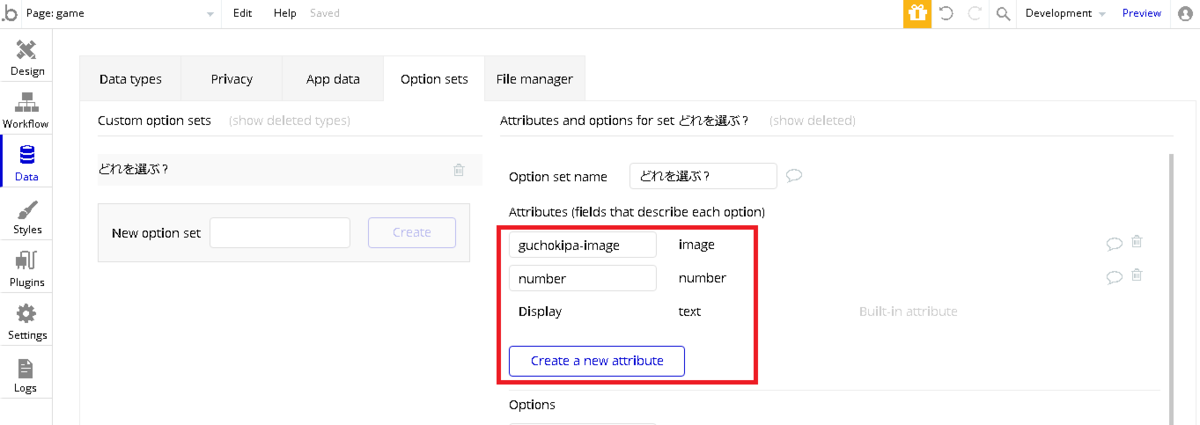Open the Development version dropdown
This screenshot has height=425, width=1200.
(1065, 13)
